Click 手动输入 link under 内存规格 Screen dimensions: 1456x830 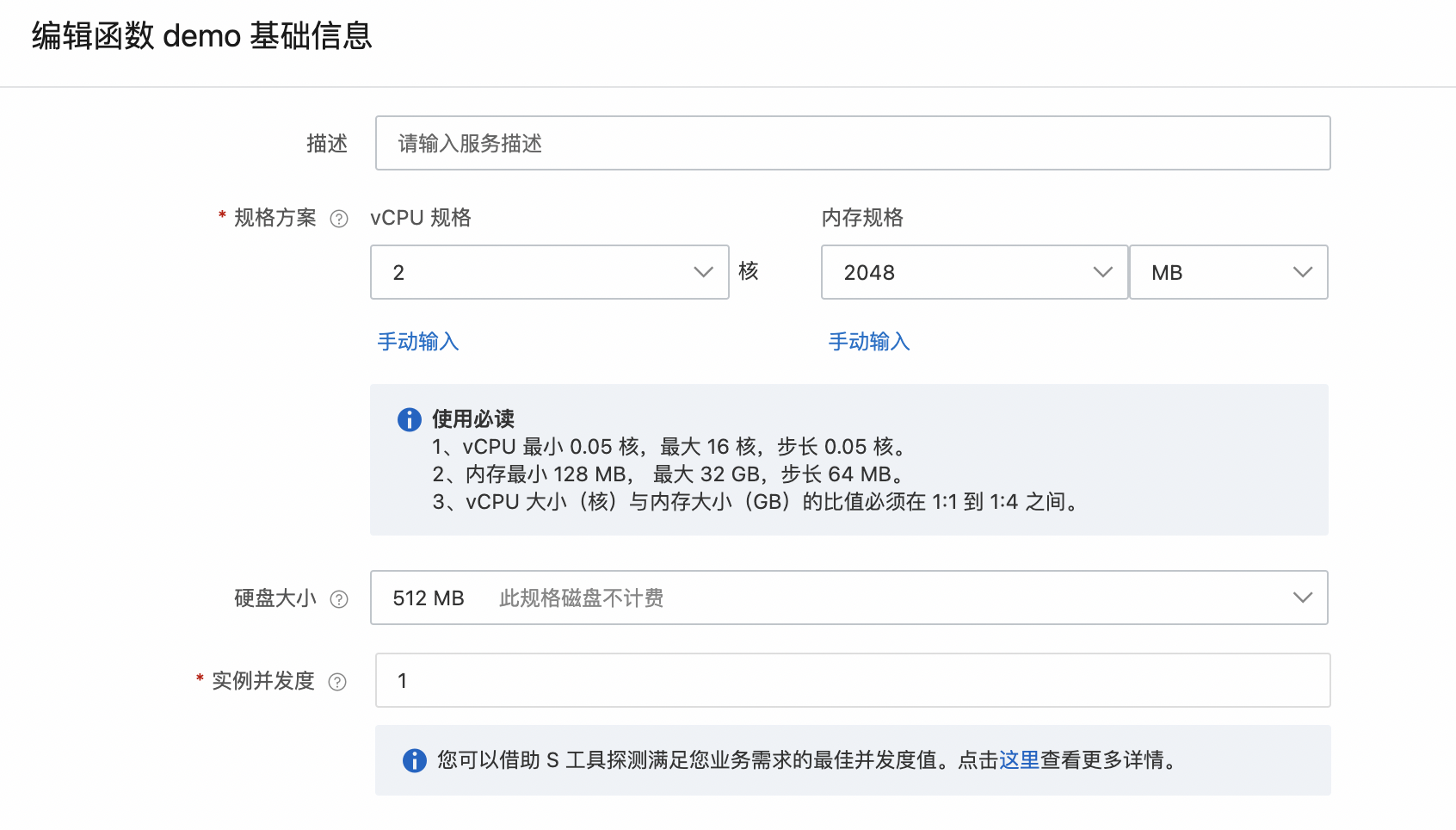pos(869,342)
